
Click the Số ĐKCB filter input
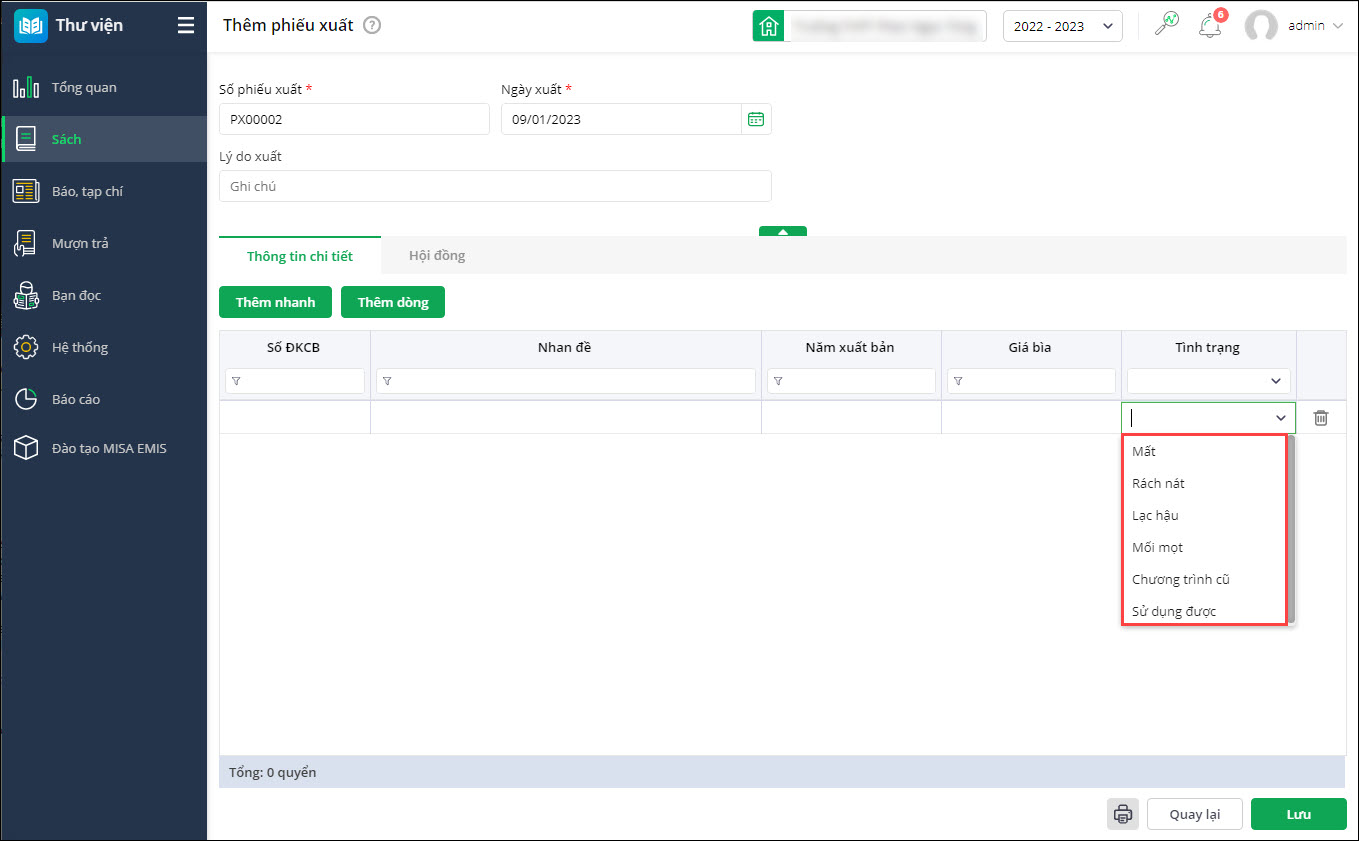click(x=295, y=381)
